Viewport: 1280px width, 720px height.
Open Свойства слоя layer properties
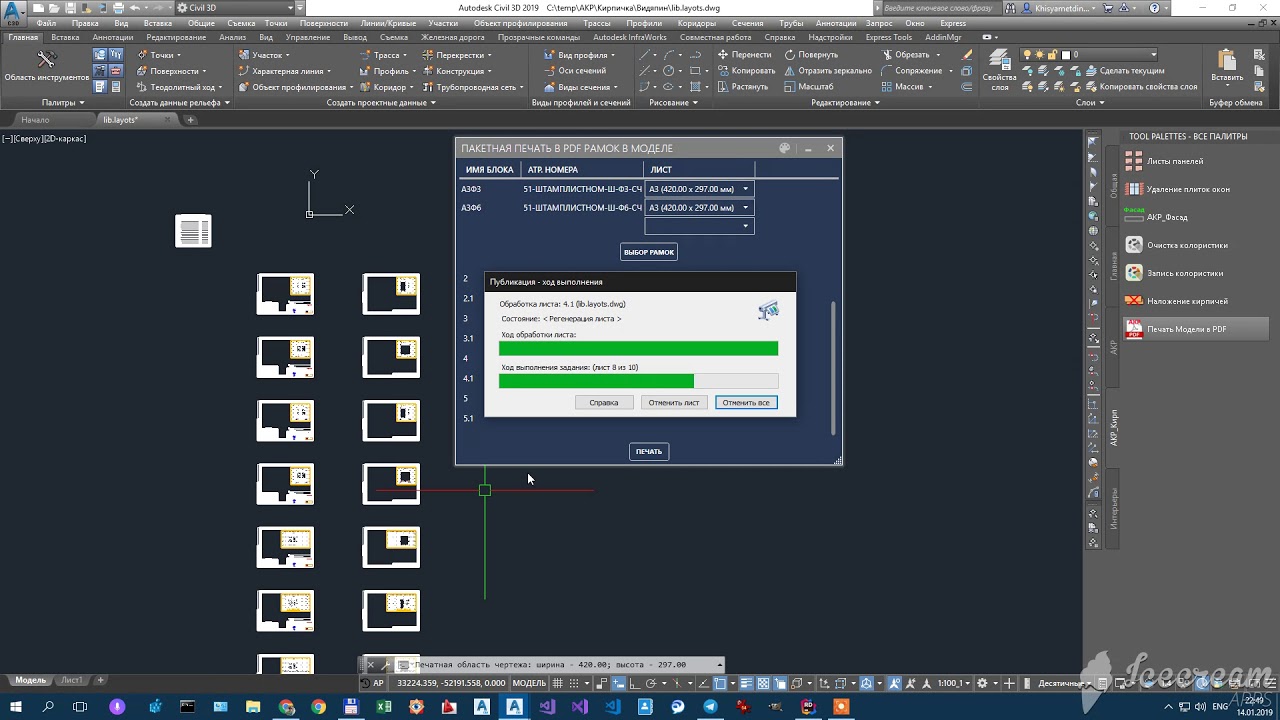[x=999, y=70]
